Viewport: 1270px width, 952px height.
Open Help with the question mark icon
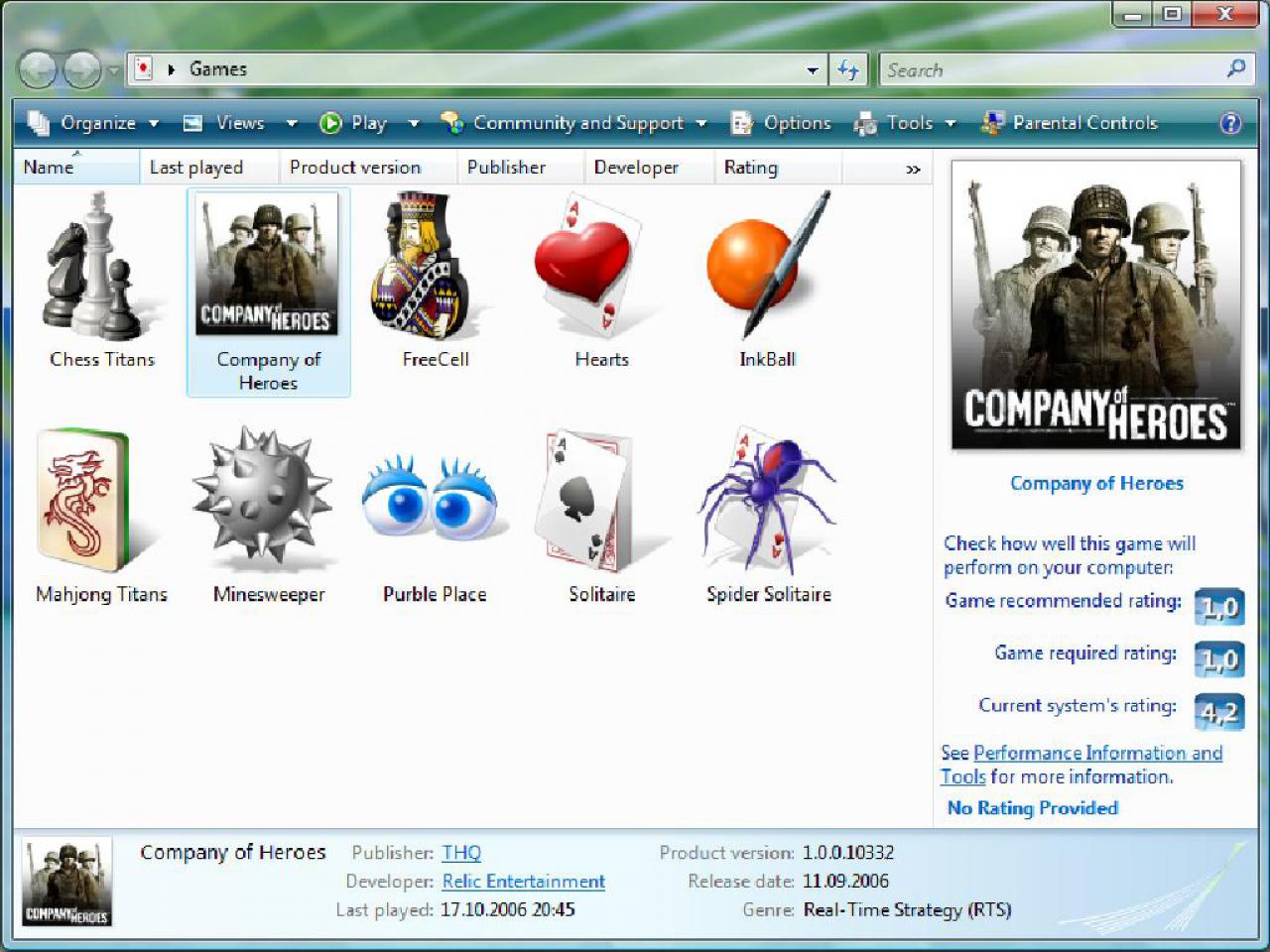pyautogui.click(x=1230, y=123)
